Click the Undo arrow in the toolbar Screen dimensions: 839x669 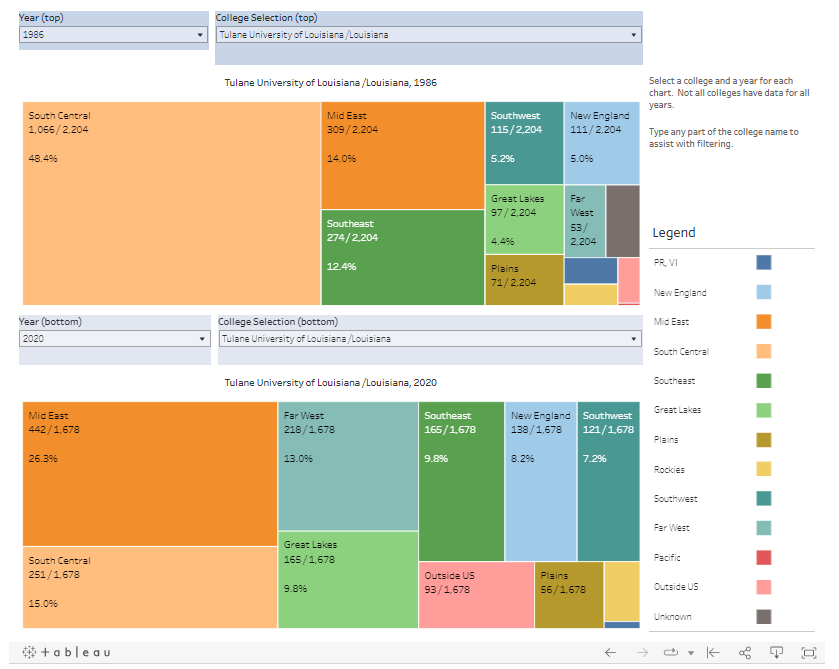coord(610,652)
